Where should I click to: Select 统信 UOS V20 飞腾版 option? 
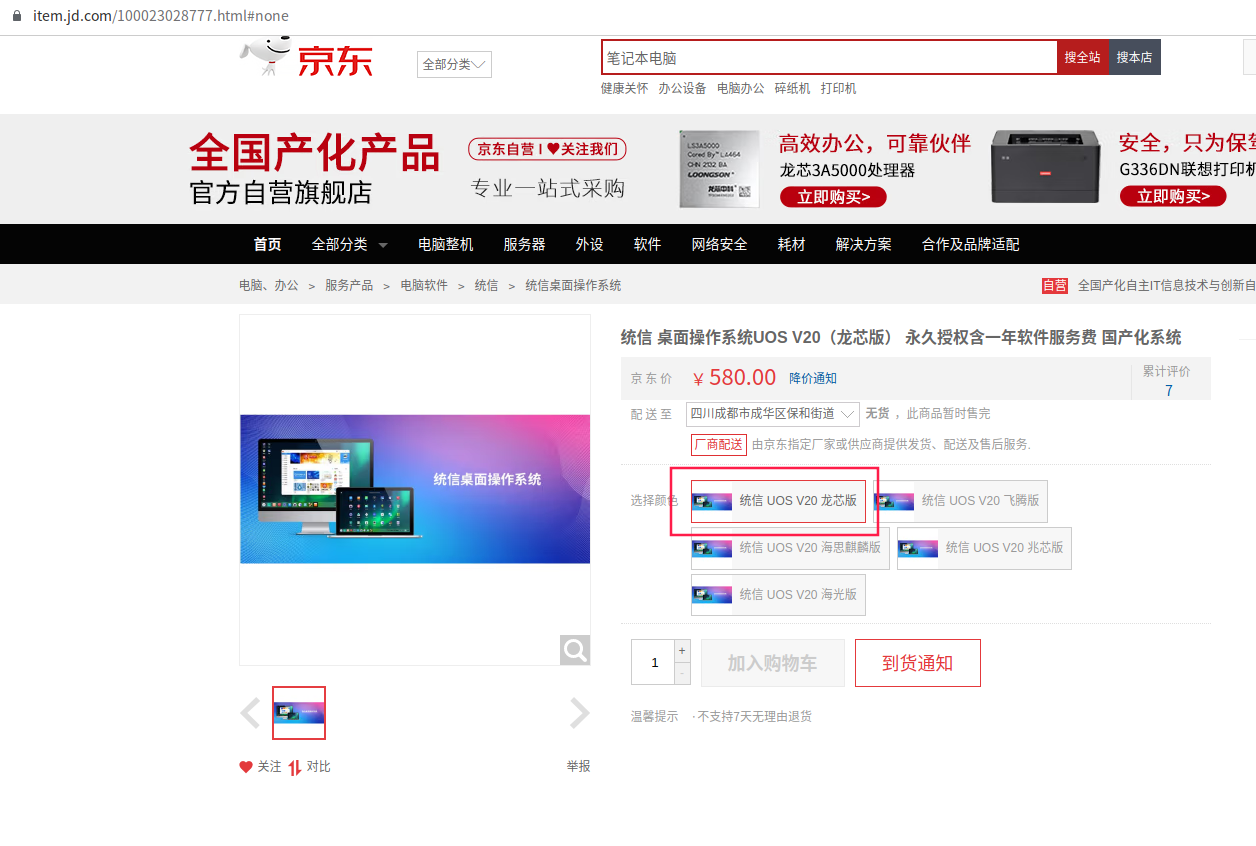[x=960, y=501]
